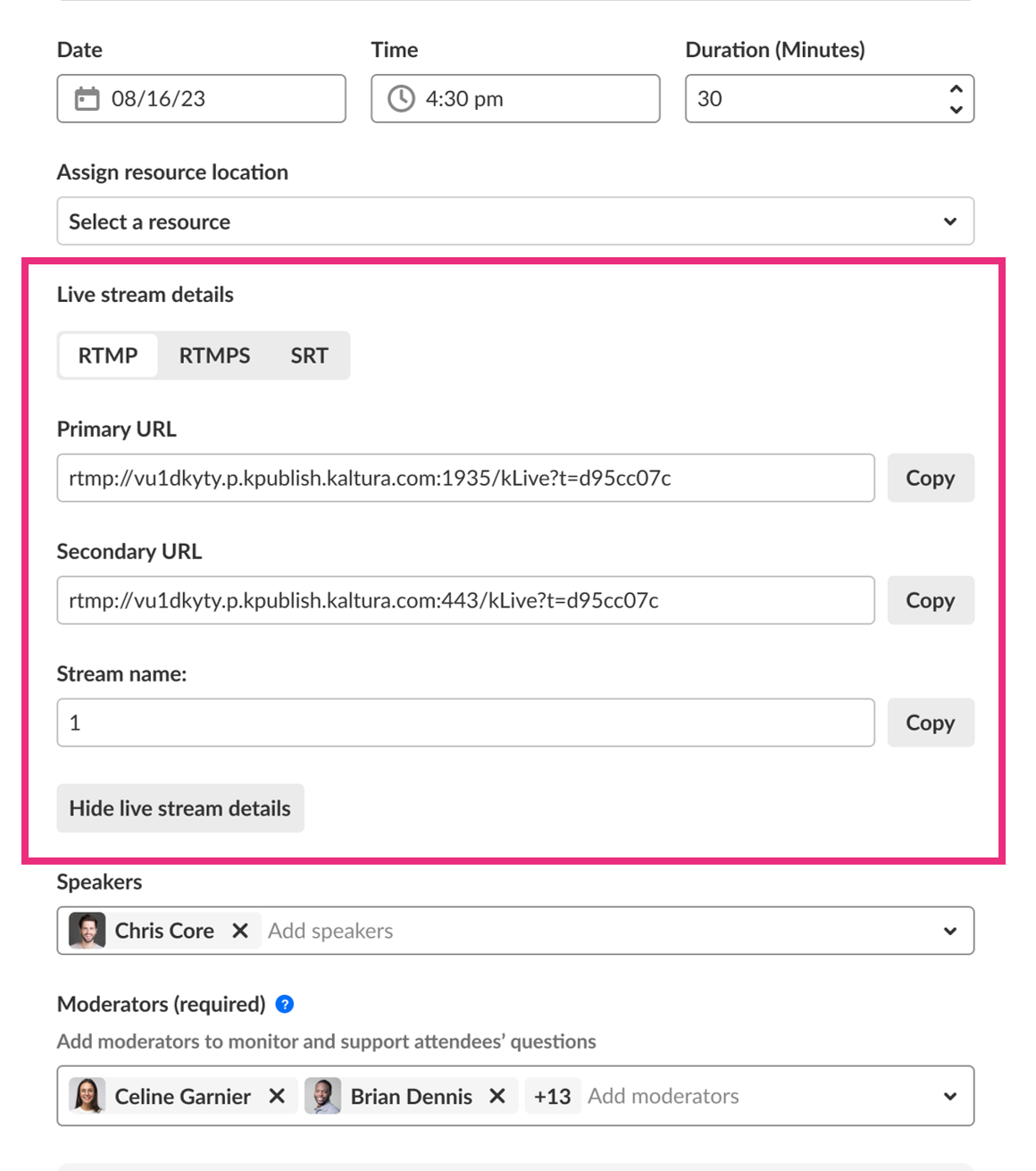Click Hide live stream details button
Screen dimensions: 1036x1171
(x=180, y=808)
